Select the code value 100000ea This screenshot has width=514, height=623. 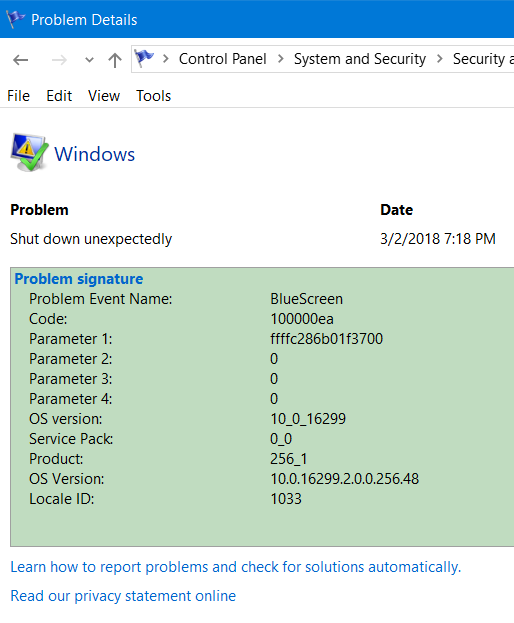(x=302, y=319)
